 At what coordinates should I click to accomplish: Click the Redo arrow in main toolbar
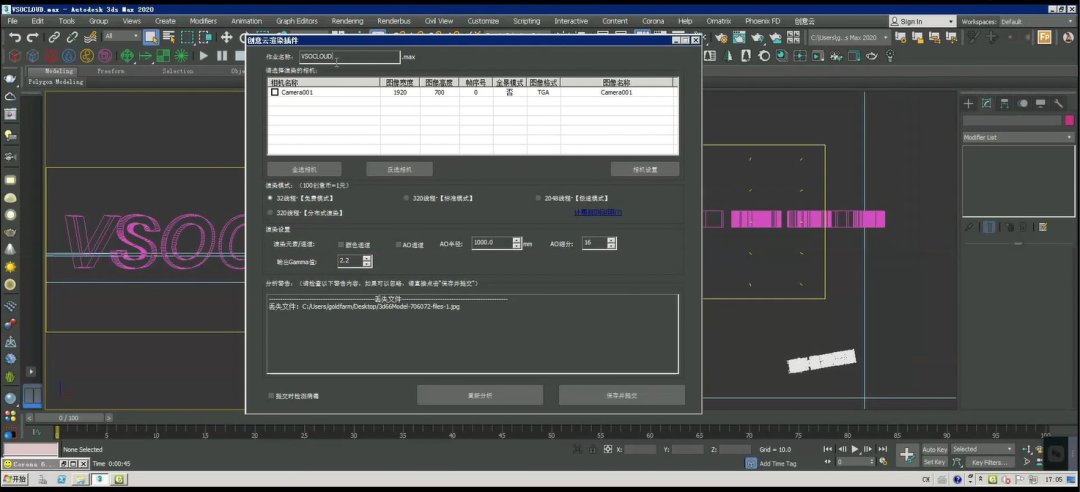(x=32, y=37)
